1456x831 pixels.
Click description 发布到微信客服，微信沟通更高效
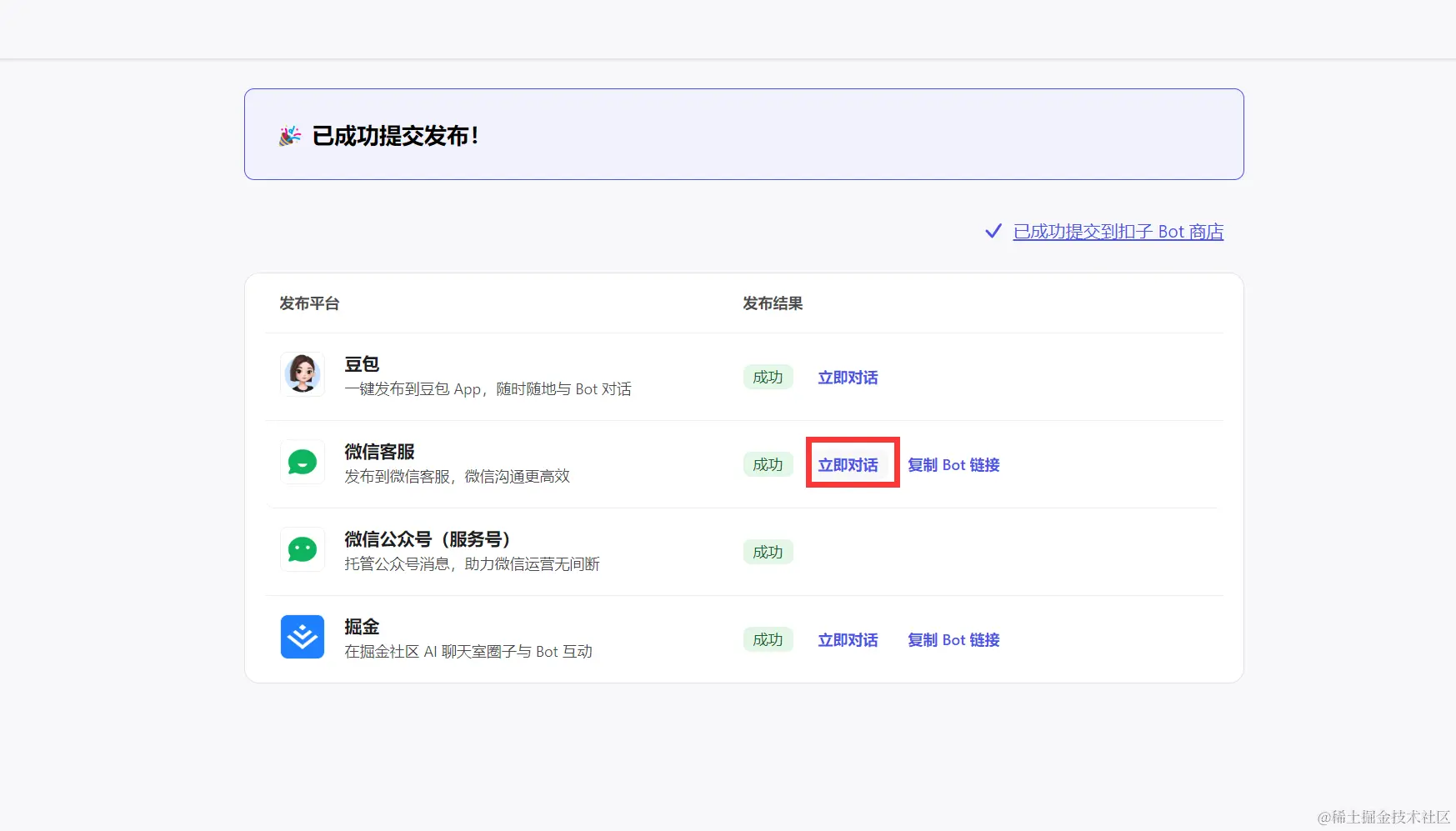pos(457,477)
